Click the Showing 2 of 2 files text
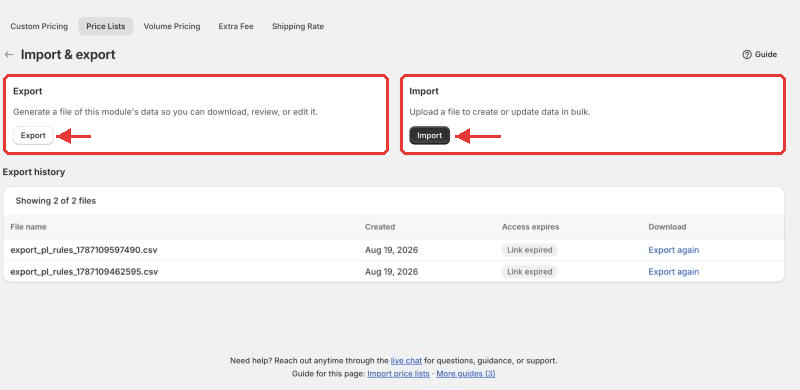This screenshot has height=390, width=800. [x=56, y=201]
